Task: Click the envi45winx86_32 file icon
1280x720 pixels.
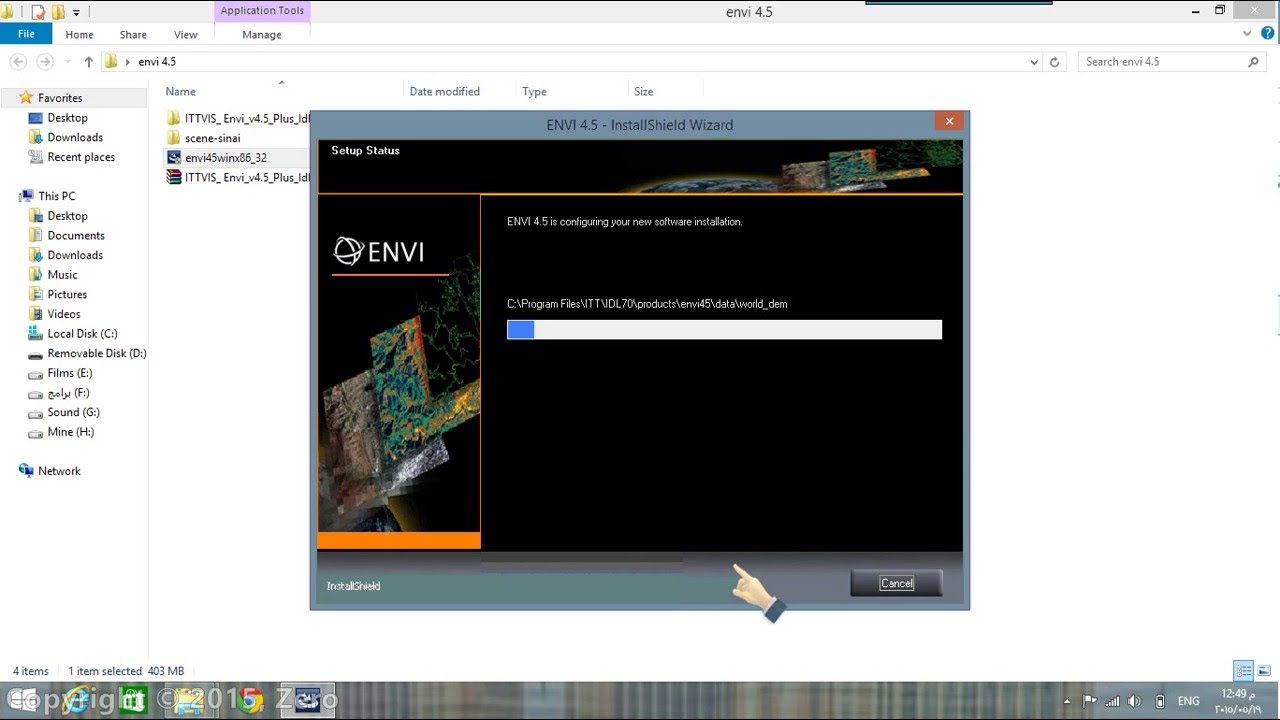Action: point(174,158)
